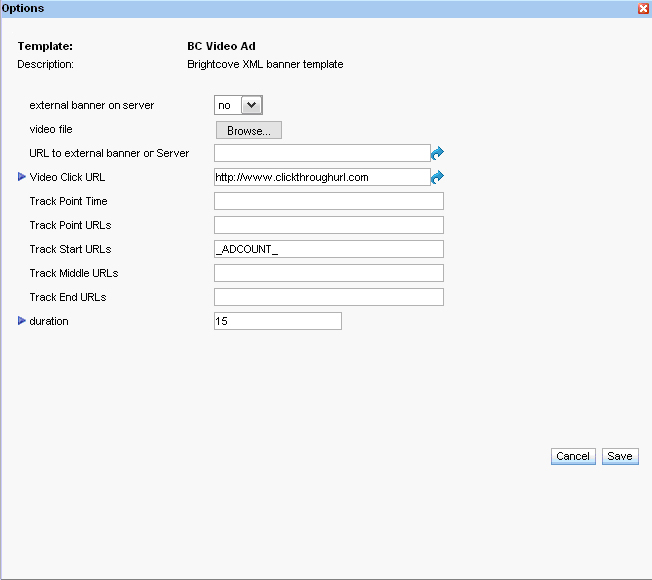Close the Options dialog with the red X
The height and width of the screenshot is (580, 652).
(x=643, y=8)
